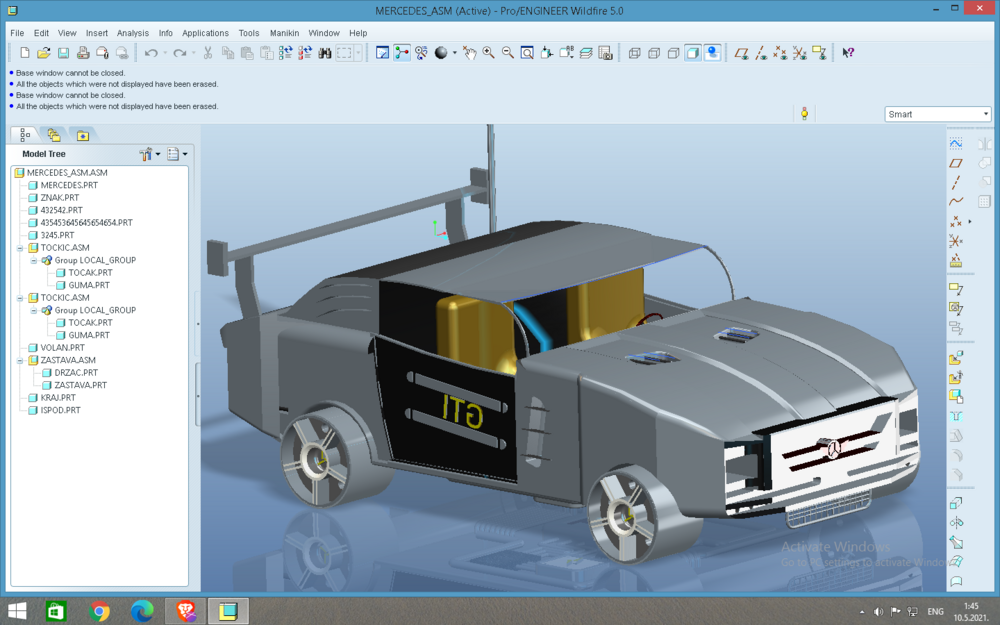Select the Refit view icon
Image resolution: width=1000 pixels, height=625 pixels.
click(x=527, y=53)
